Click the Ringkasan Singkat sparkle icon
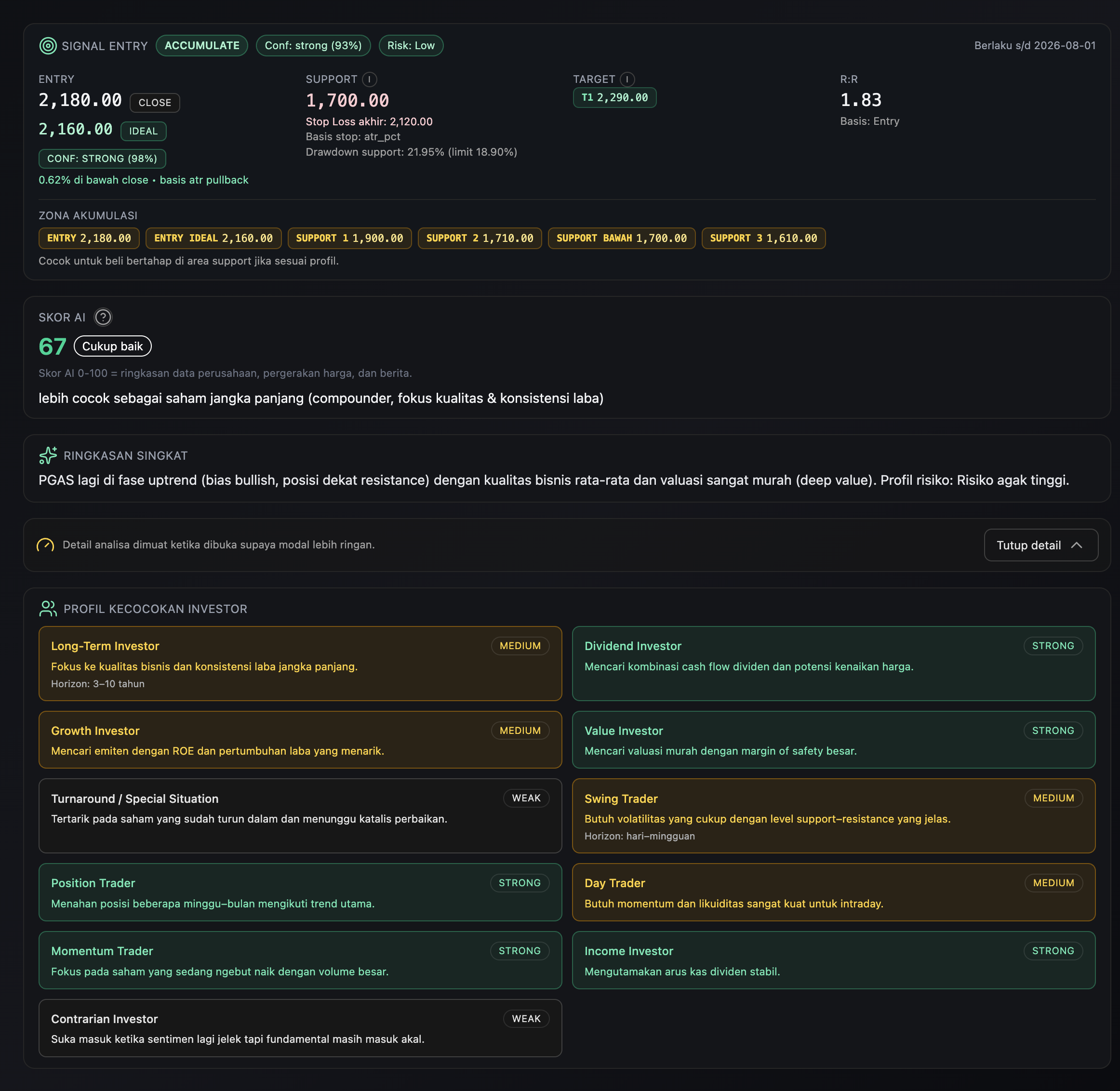 (48, 455)
